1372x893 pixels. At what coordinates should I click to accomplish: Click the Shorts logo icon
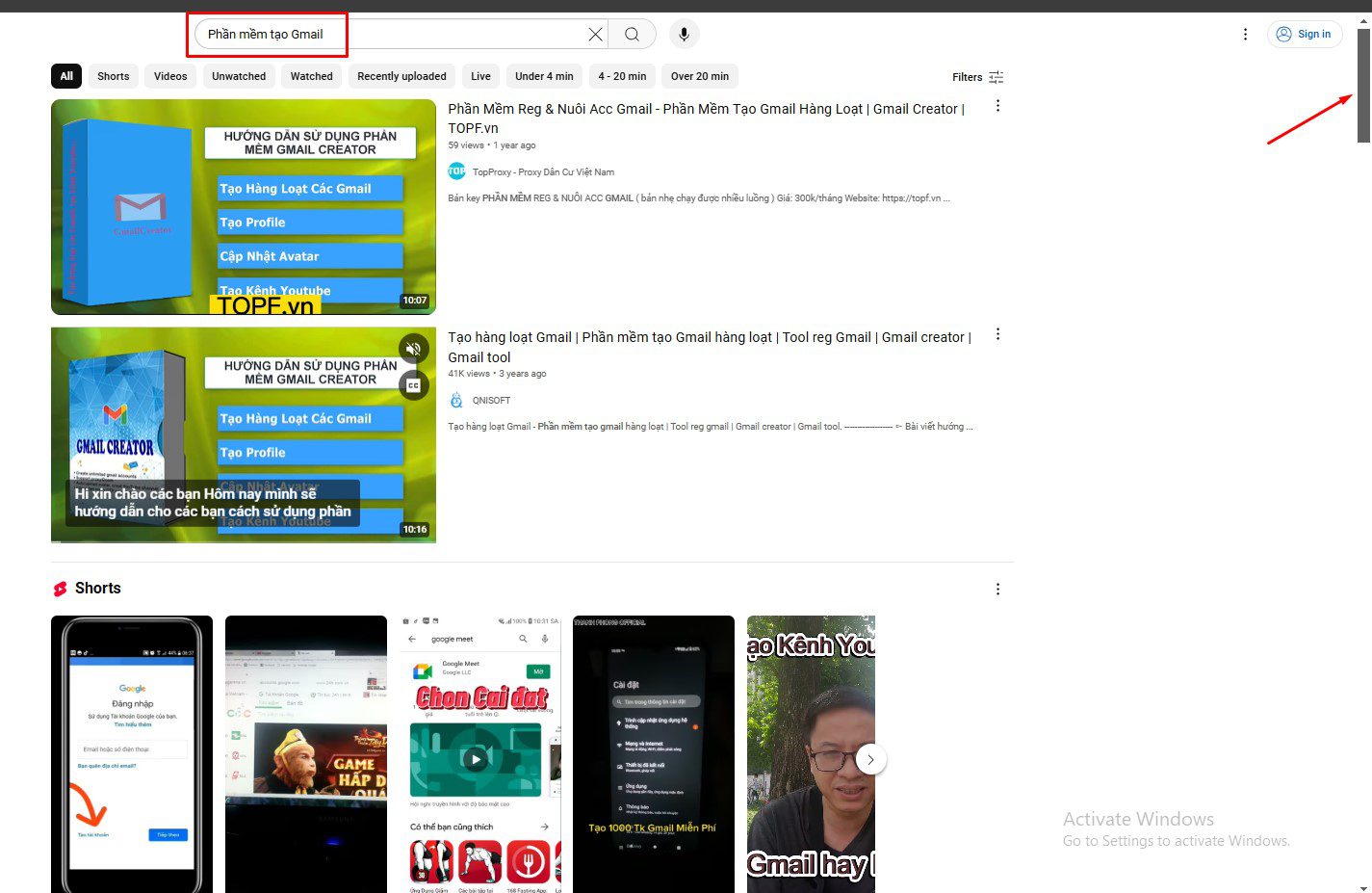(60, 589)
